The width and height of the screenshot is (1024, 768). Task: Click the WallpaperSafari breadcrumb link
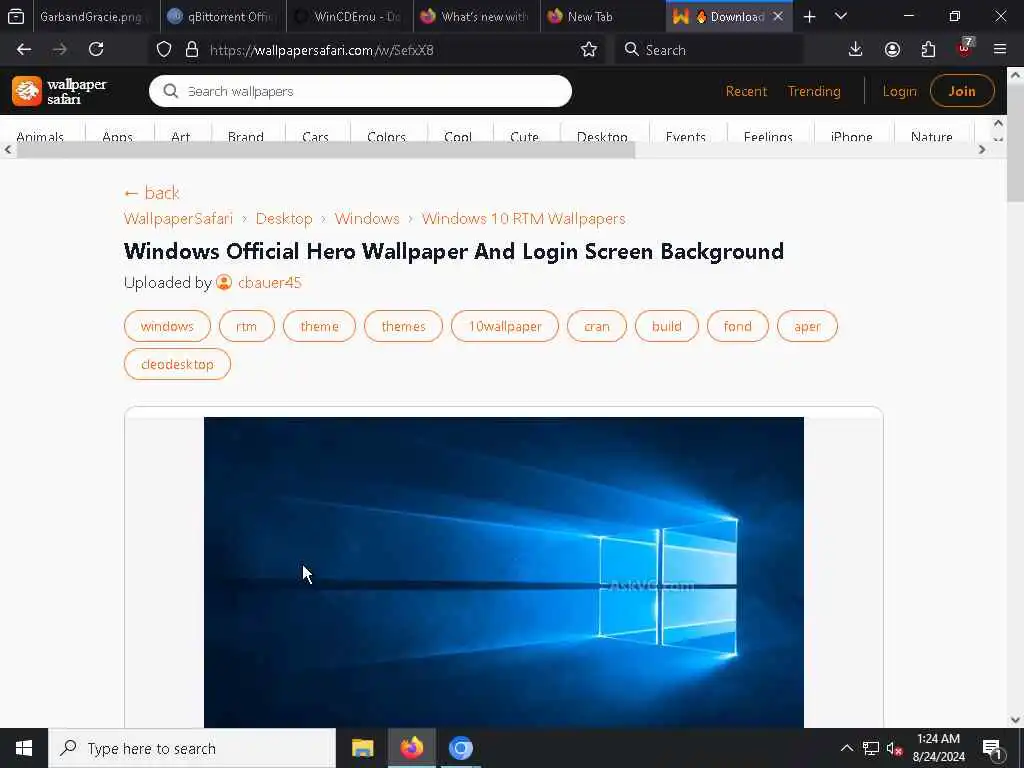point(178,219)
